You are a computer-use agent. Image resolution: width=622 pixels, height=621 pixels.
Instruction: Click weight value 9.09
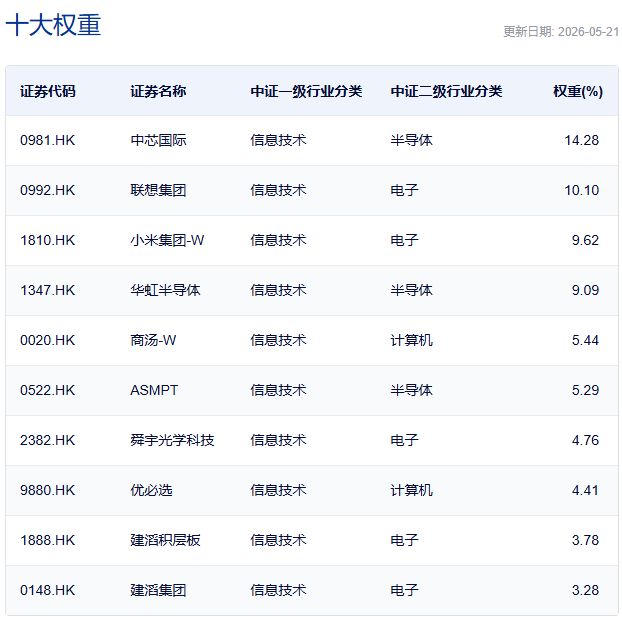tap(585, 290)
